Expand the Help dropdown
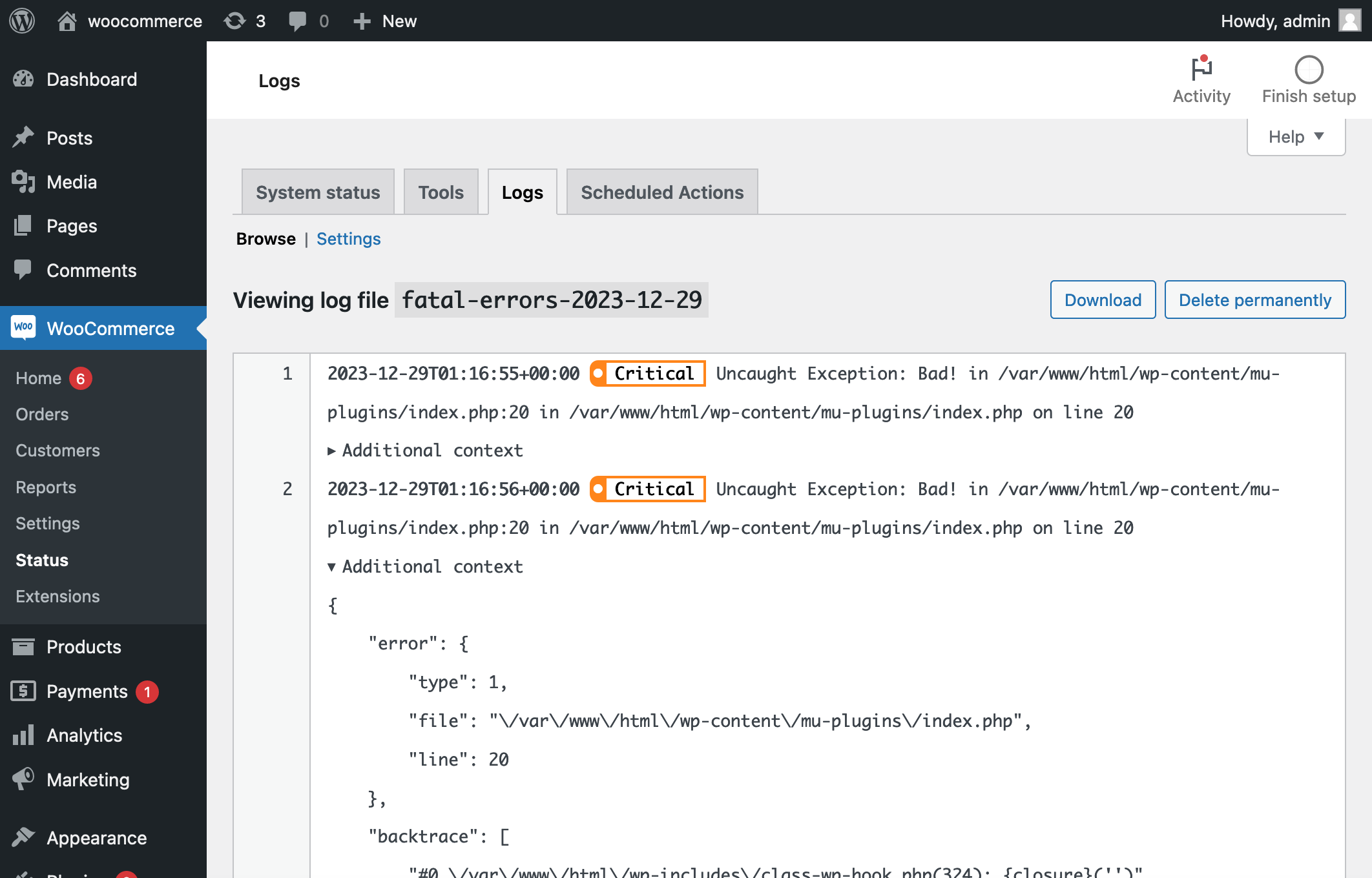The image size is (1372, 878). point(1295,136)
